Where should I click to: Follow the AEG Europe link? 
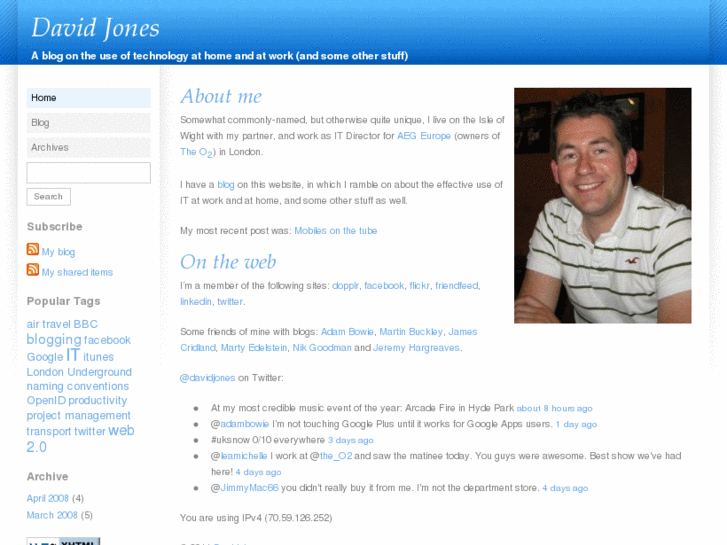pyautogui.click(x=424, y=136)
